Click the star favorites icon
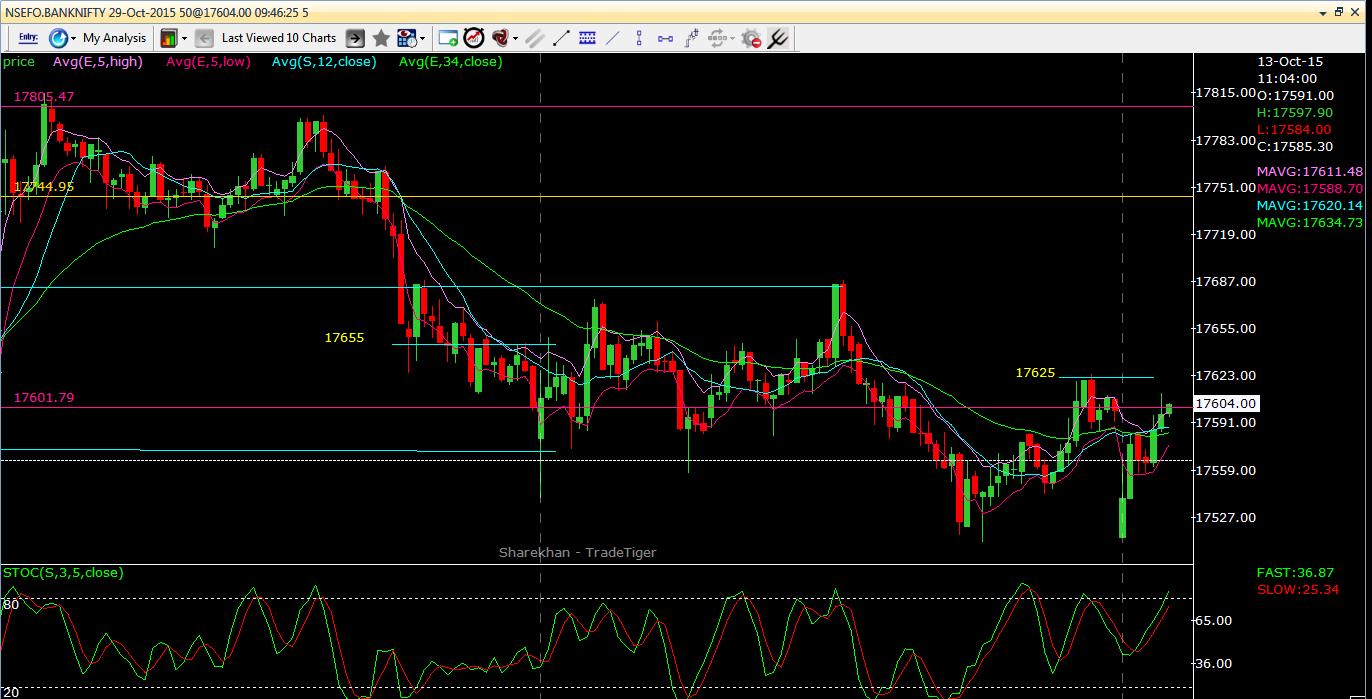1372x699 pixels. tap(381, 38)
